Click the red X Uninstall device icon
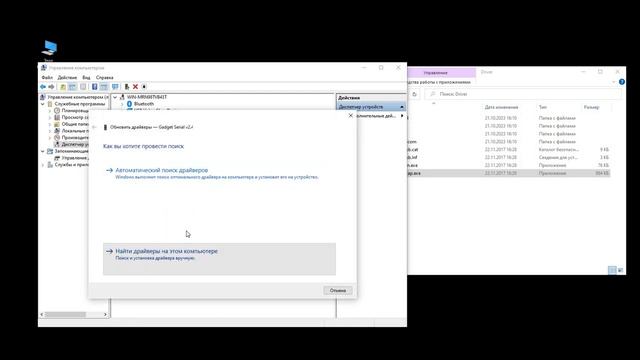The width and height of the screenshot is (640, 360). click(135, 87)
